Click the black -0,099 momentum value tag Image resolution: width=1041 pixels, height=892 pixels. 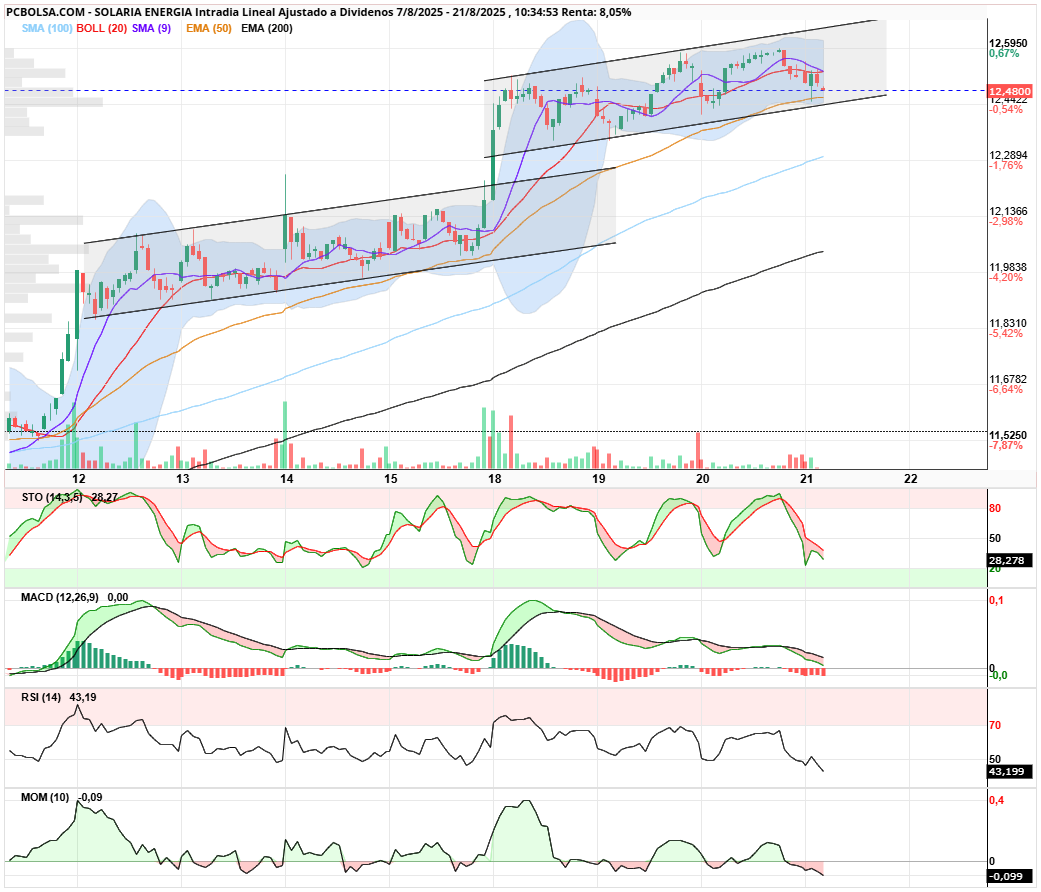[x=1010, y=877]
